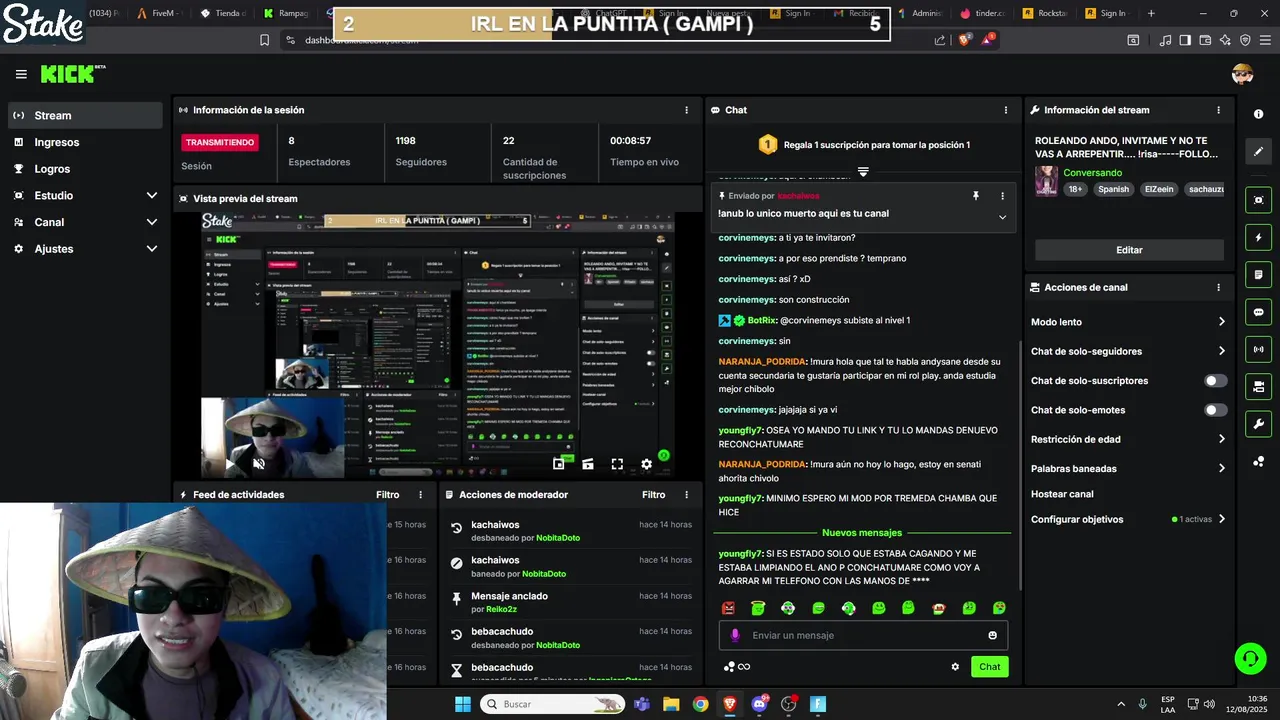1280x720 pixels.
Task: Expand the Canal sidebar section
Action: click(x=85, y=222)
